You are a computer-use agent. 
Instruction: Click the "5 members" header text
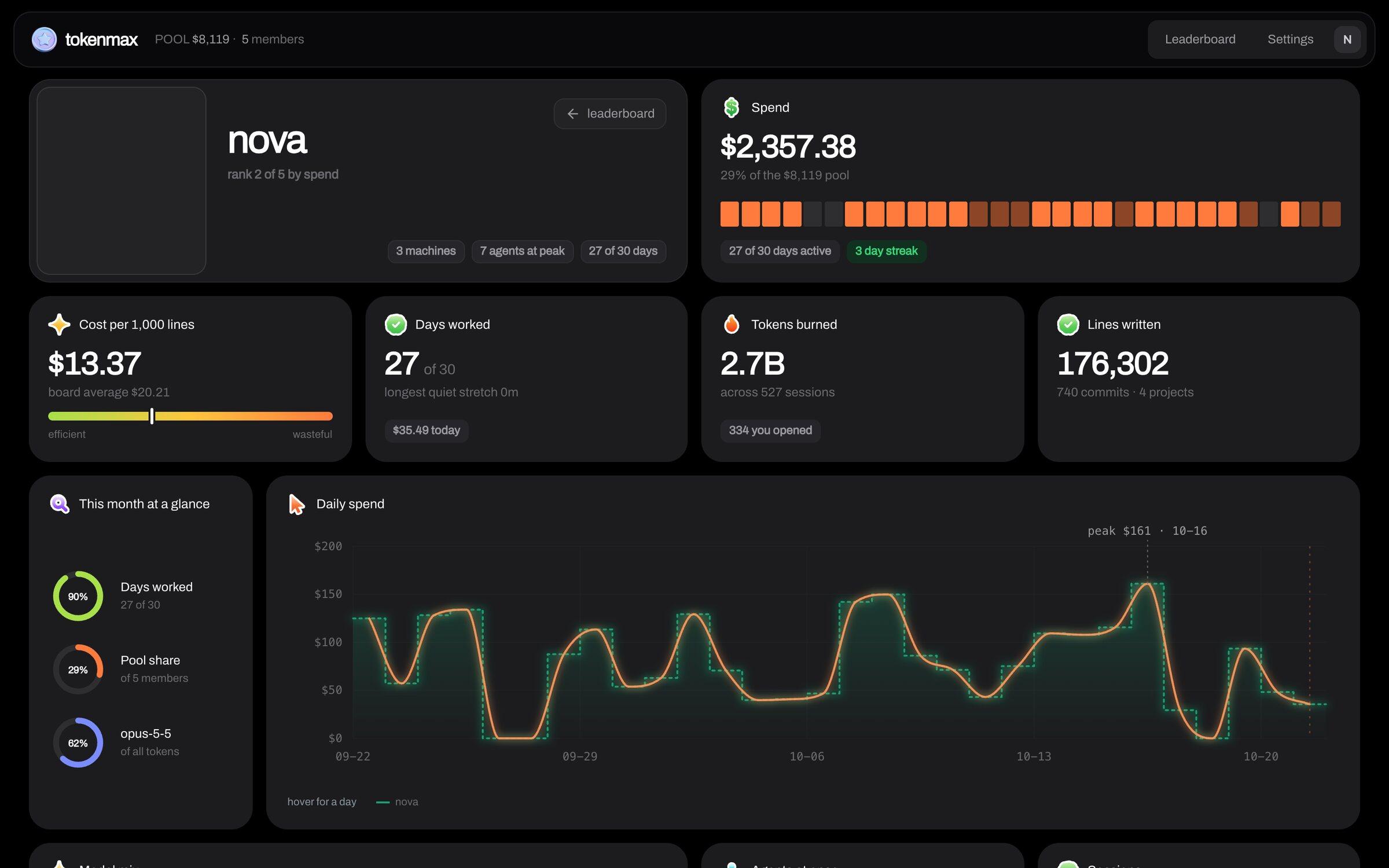point(273,39)
